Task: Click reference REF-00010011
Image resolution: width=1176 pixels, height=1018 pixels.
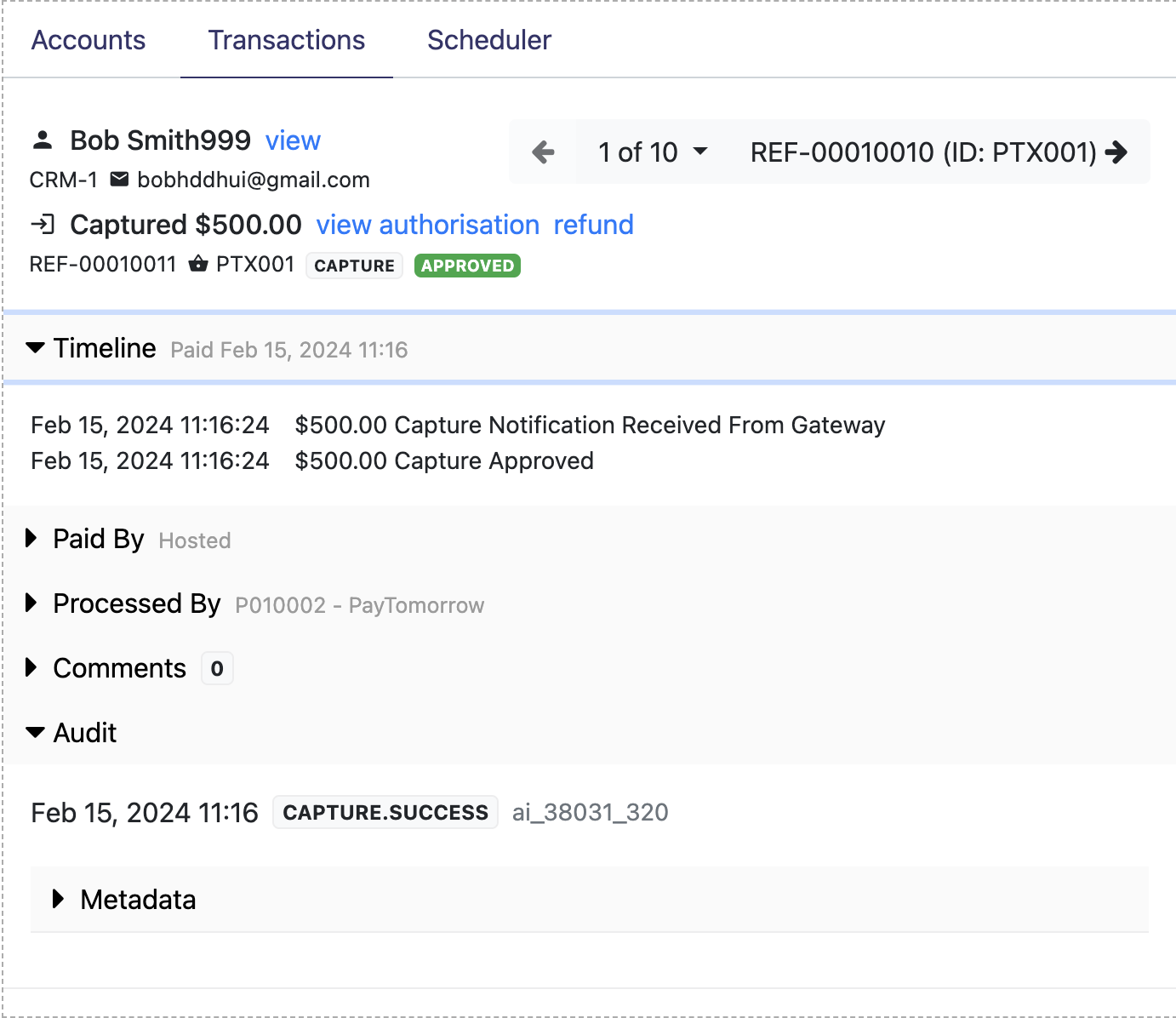Action: 103,265
